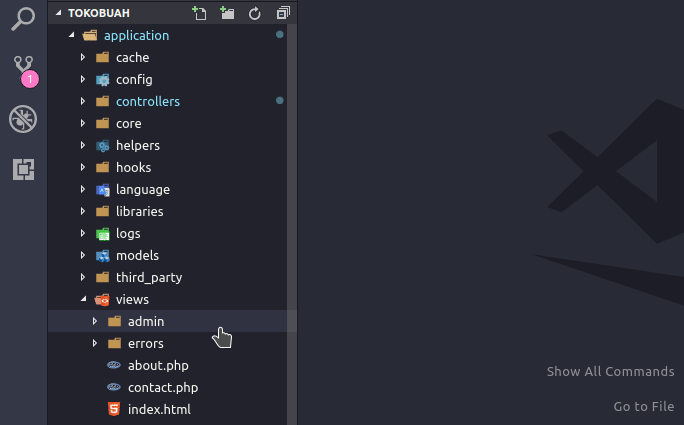Screen dimensions: 684x425
Task: Click the Go to File hint
Action: click(644, 406)
